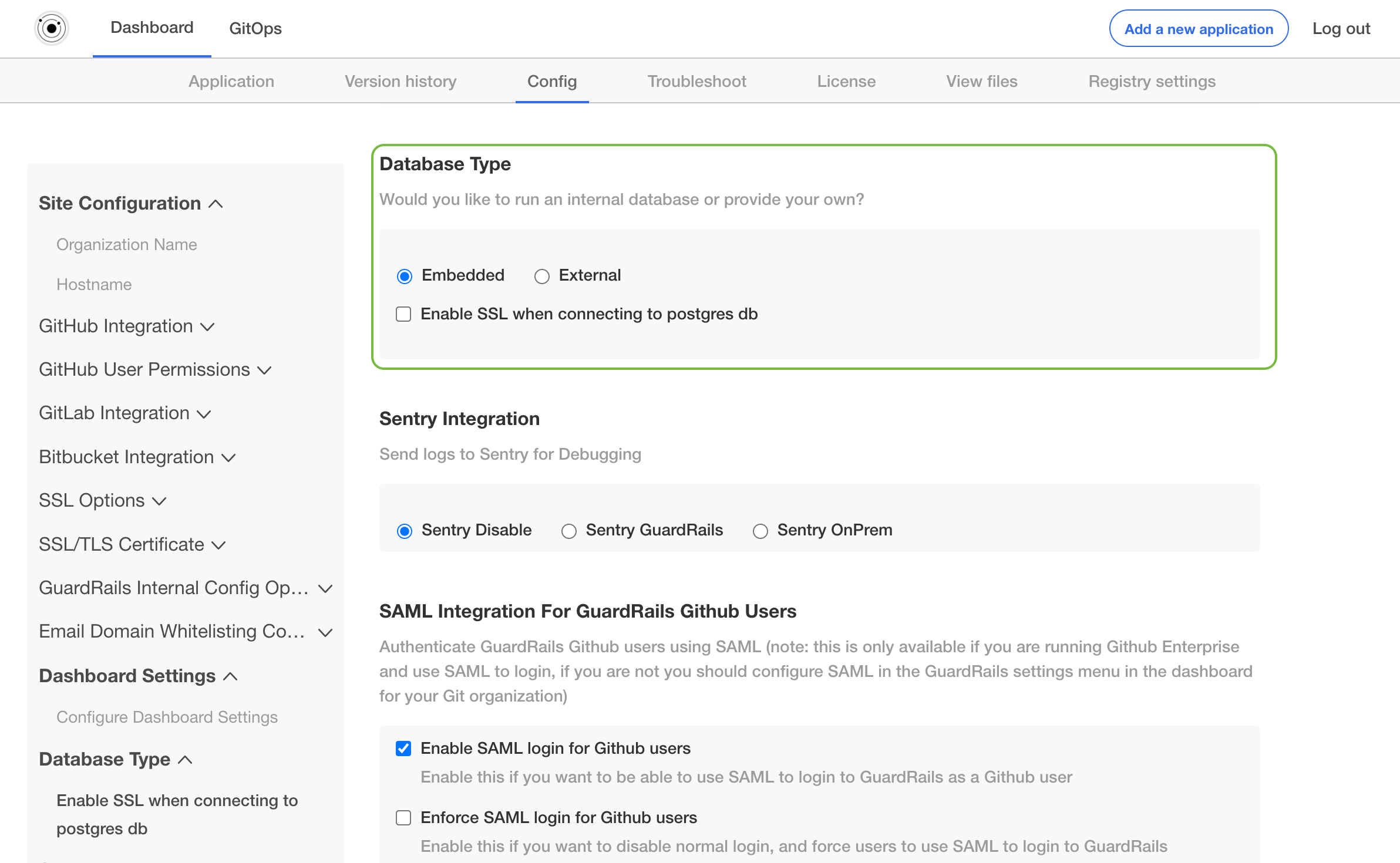Image resolution: width=1400 pixels, height=863 pixels.
Task: Click the GuardRails logo icon
Action: [52, 28]
